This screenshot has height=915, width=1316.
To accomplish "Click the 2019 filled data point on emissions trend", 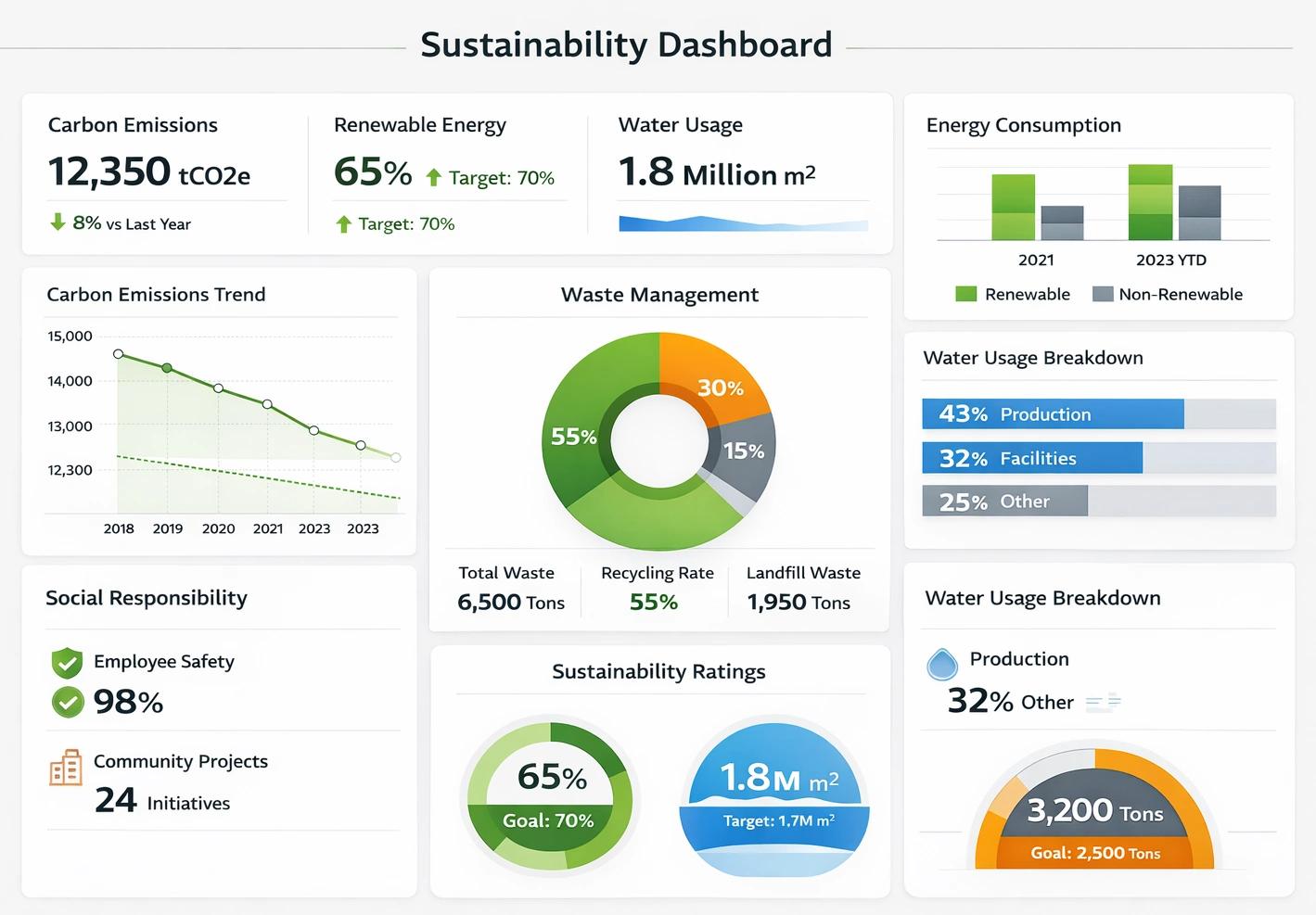I will tap(167, 368).
